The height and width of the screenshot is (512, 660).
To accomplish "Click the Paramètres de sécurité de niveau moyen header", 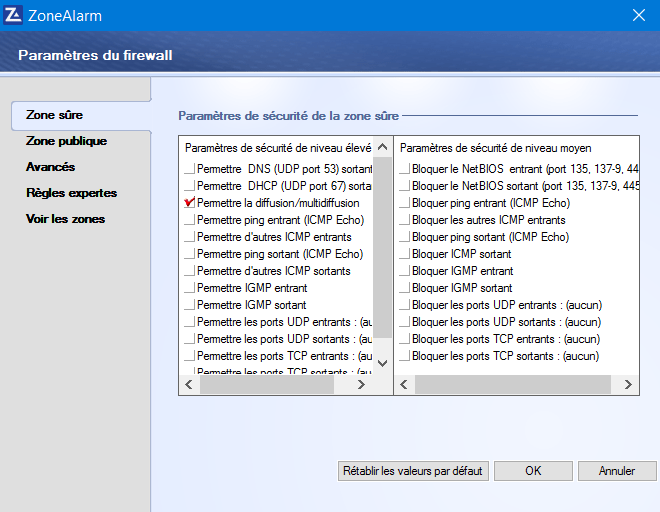I will 495,148.
